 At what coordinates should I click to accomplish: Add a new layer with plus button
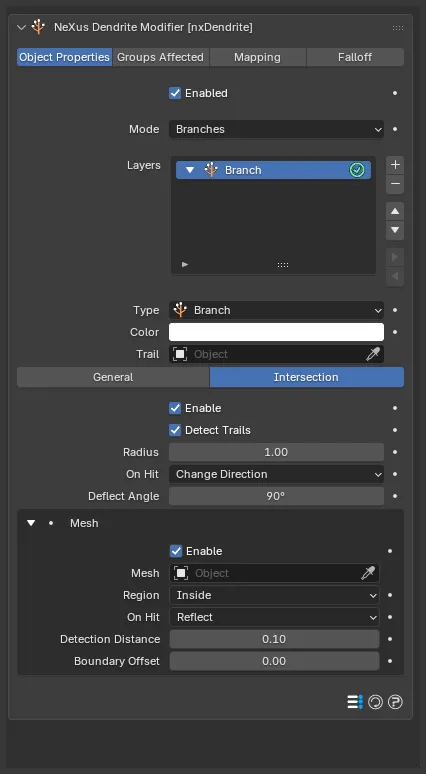(395, 165)
